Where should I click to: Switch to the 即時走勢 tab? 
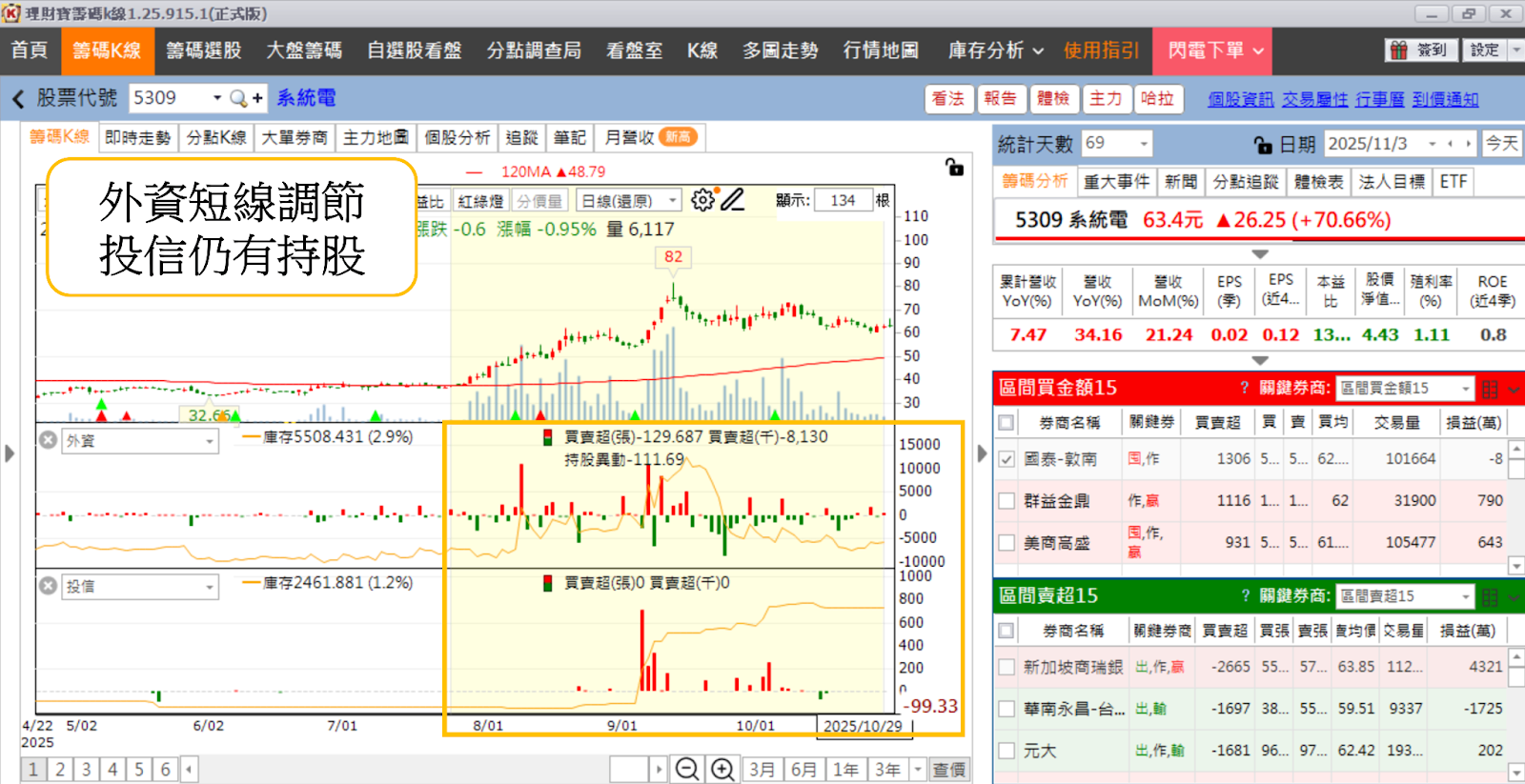point(137,137)
